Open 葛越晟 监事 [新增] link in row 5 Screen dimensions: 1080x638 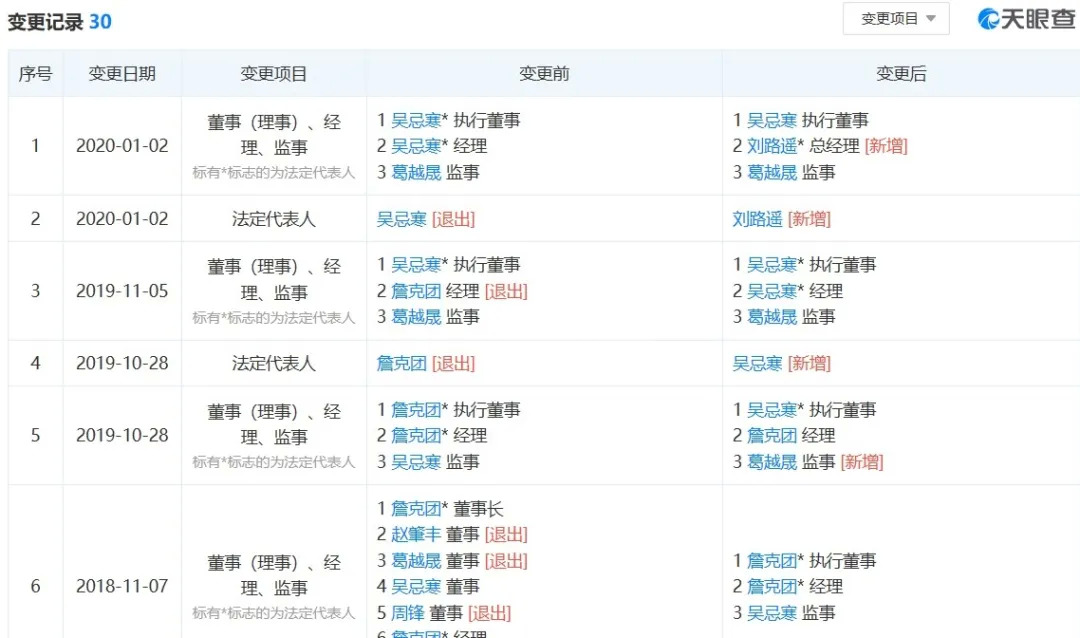tap(771, 462)
